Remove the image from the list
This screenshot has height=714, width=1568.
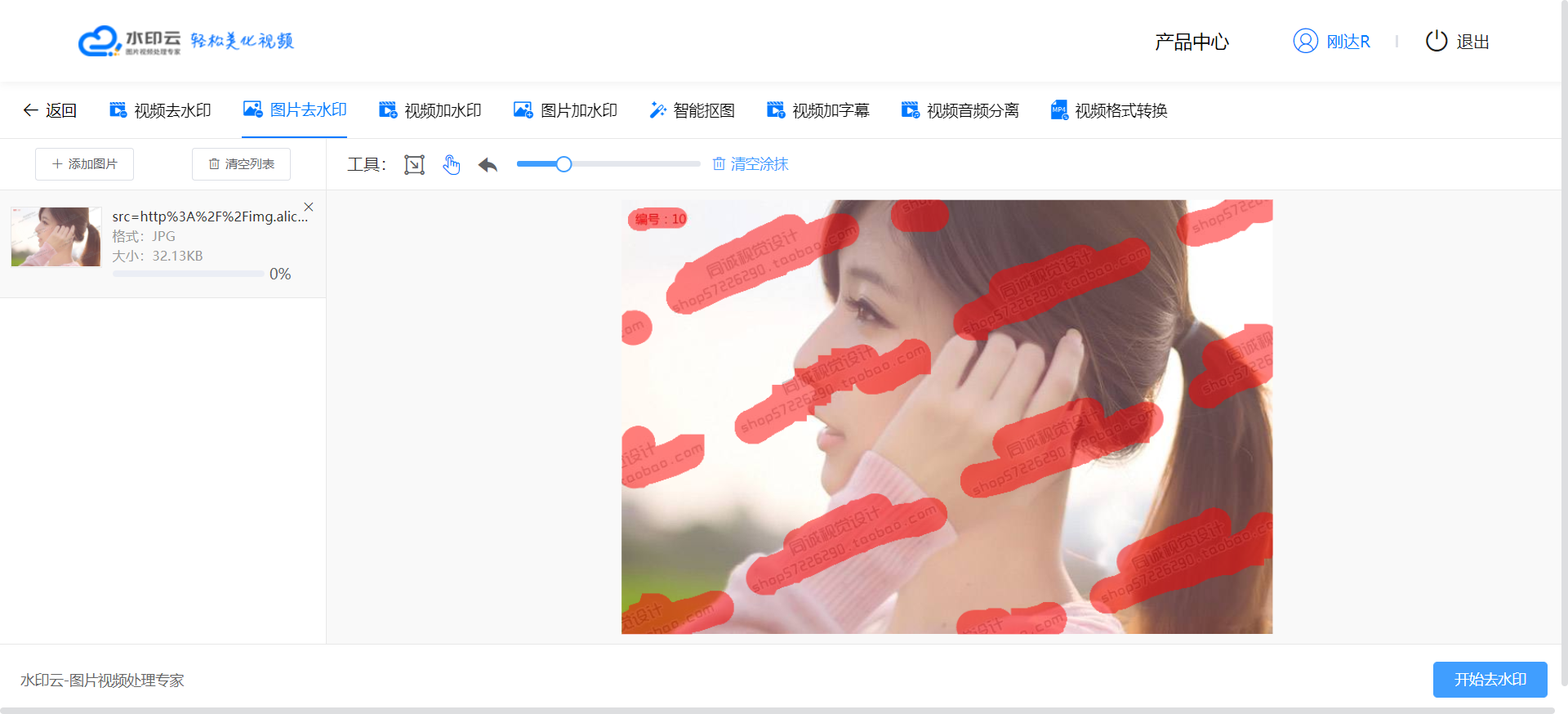pyautogui.click(x=309, y=207)
